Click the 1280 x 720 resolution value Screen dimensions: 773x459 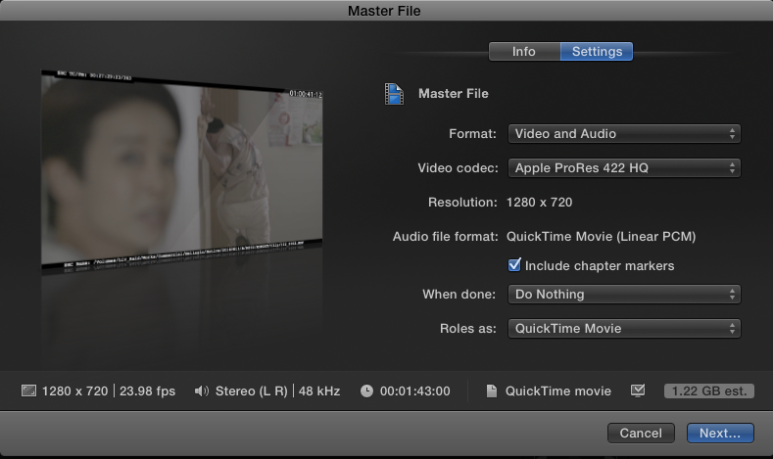pyautogui.click(x=539, y=202)
